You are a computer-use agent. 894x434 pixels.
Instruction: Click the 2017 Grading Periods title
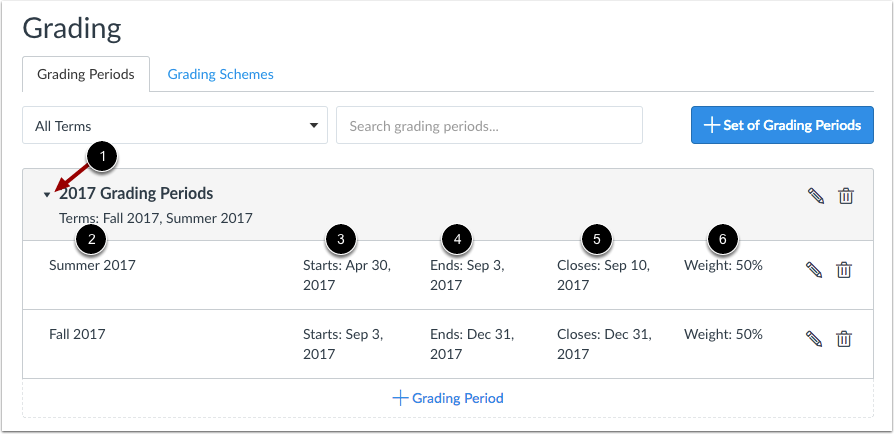(x=136, y=193)
